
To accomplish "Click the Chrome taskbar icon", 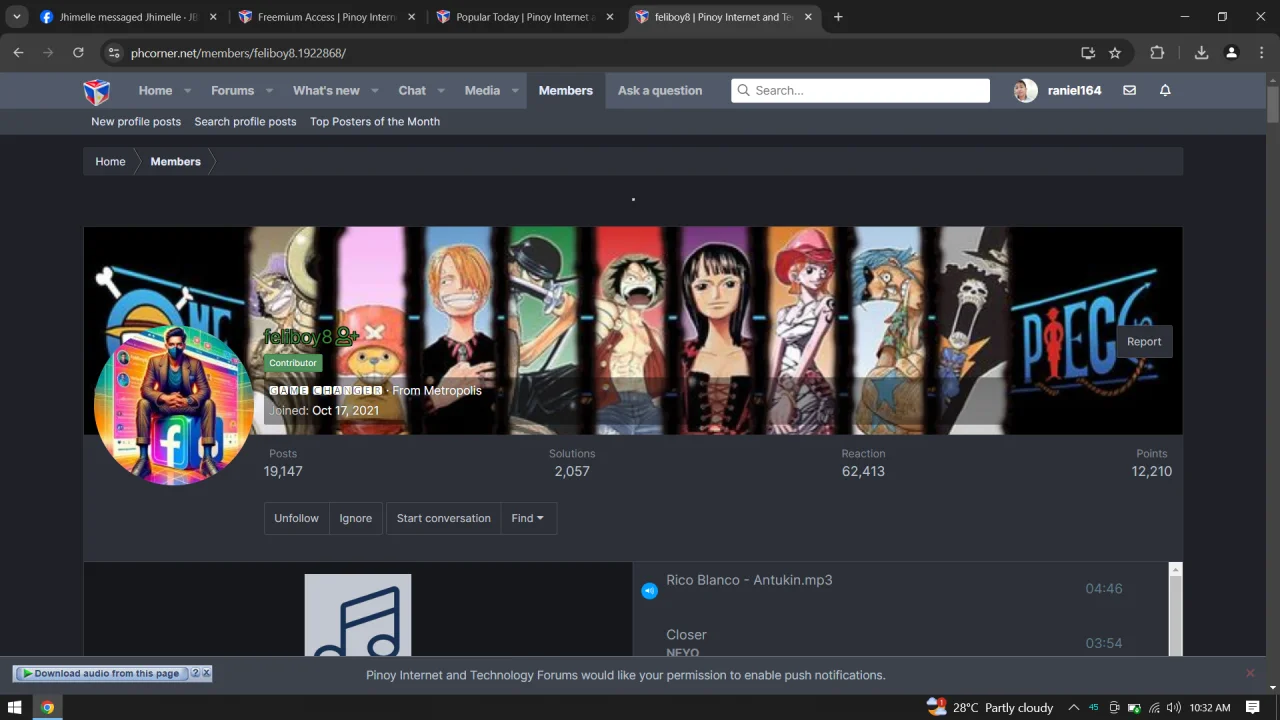I will (47, 707).
